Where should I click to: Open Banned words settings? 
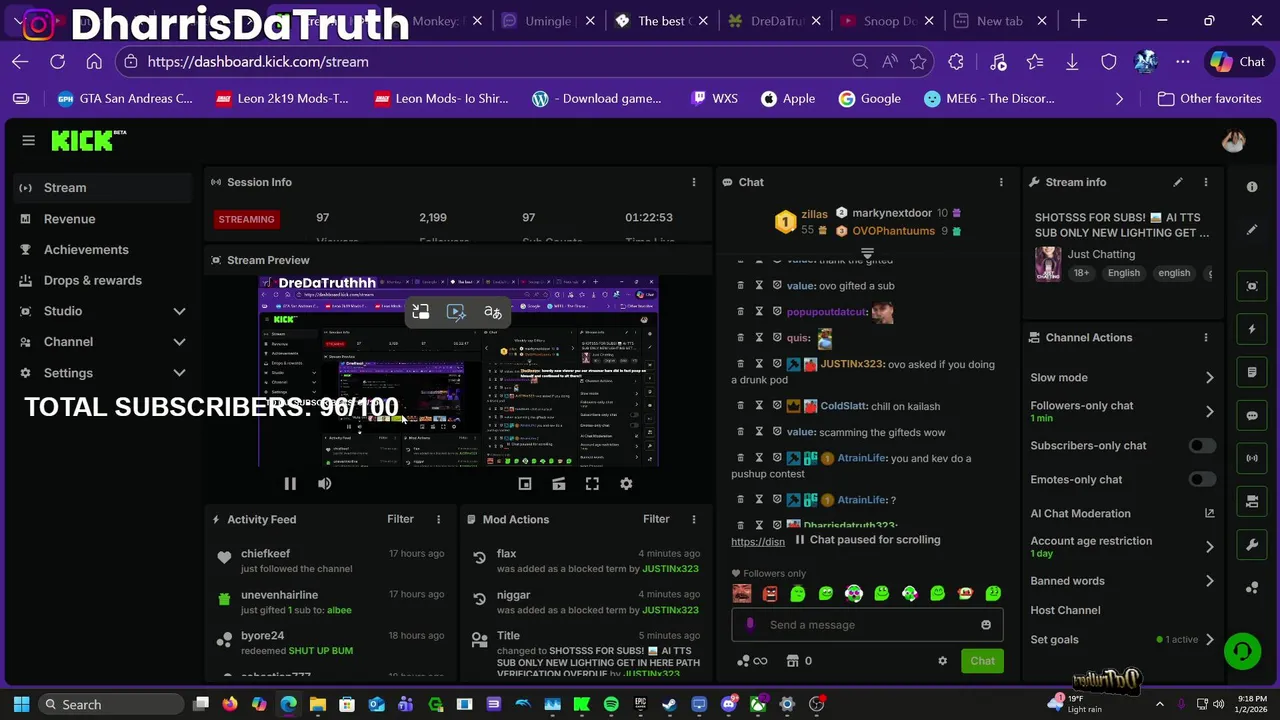click(x=1123, y=581)
